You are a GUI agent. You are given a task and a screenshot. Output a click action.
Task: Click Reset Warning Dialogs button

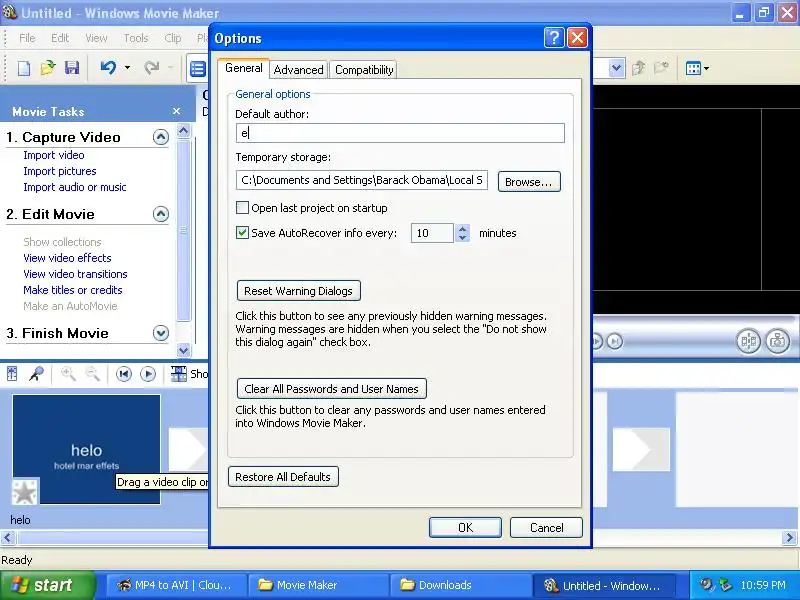pos(298,291)
